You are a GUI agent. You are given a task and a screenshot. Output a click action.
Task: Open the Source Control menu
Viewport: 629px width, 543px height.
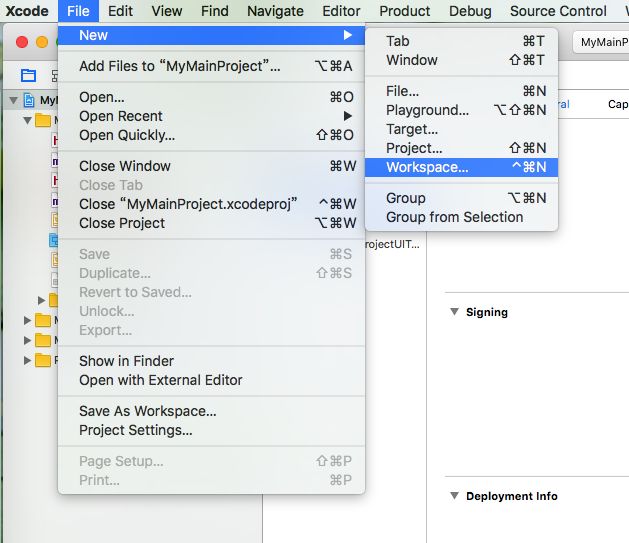[558, 11]
